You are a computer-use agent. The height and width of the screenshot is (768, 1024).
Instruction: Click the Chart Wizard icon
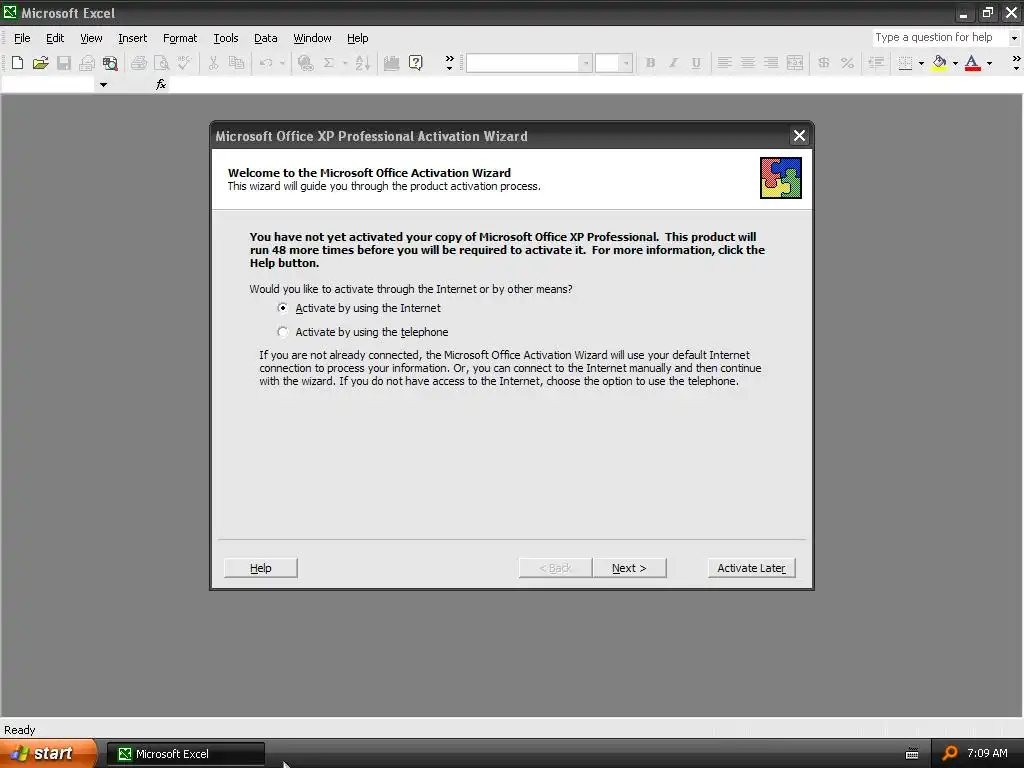391,63
